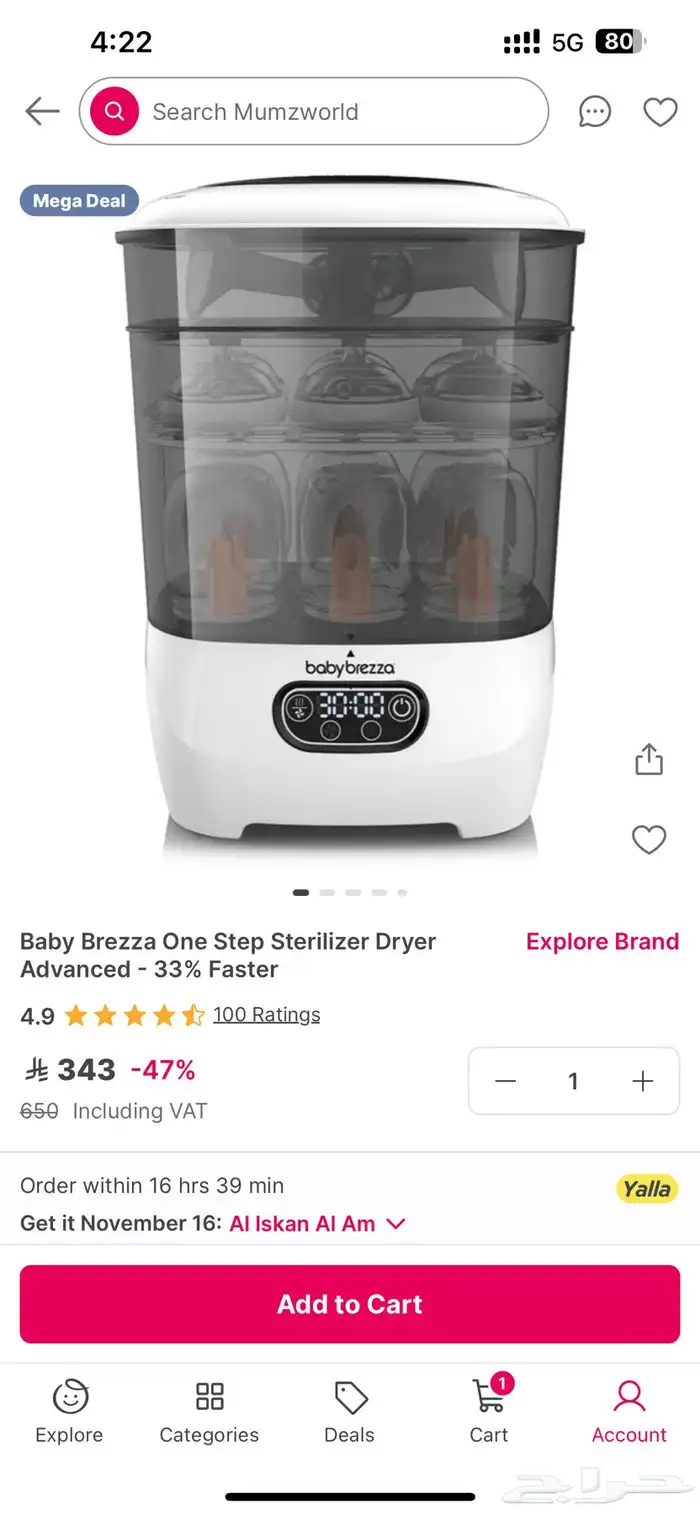Decrease quantity with the minus button

pos(505,1081)
